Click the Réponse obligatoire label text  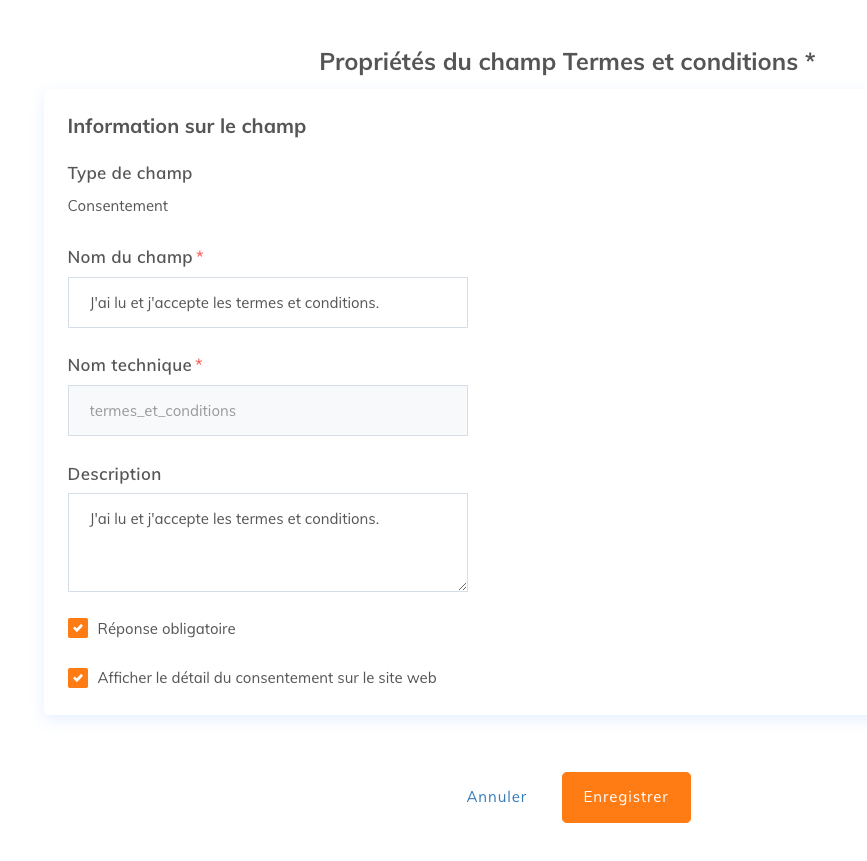coord(166,629)
